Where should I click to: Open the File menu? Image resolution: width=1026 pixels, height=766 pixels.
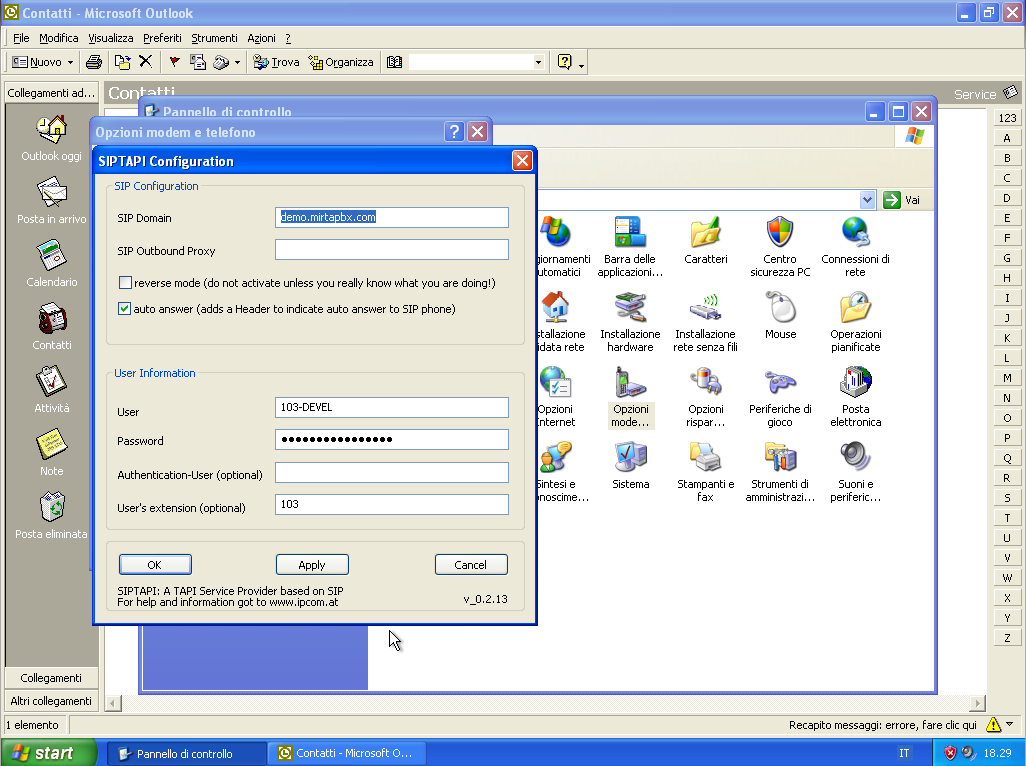click(21, 38)
